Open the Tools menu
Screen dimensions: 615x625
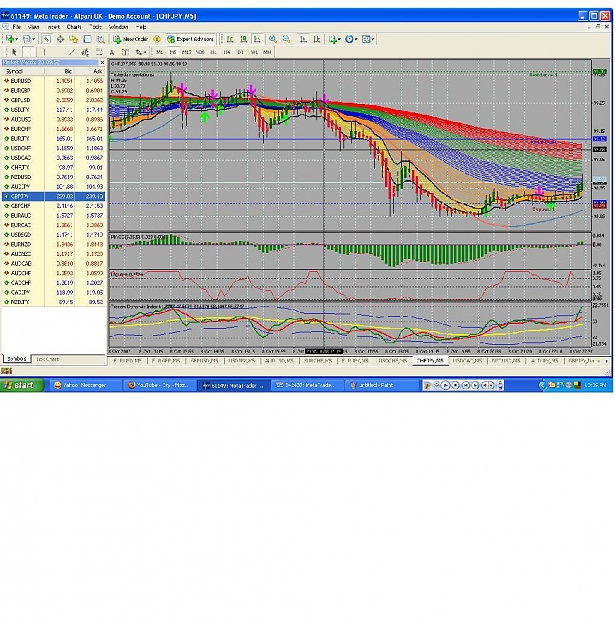pyautogui.click(x=95, y=27)
